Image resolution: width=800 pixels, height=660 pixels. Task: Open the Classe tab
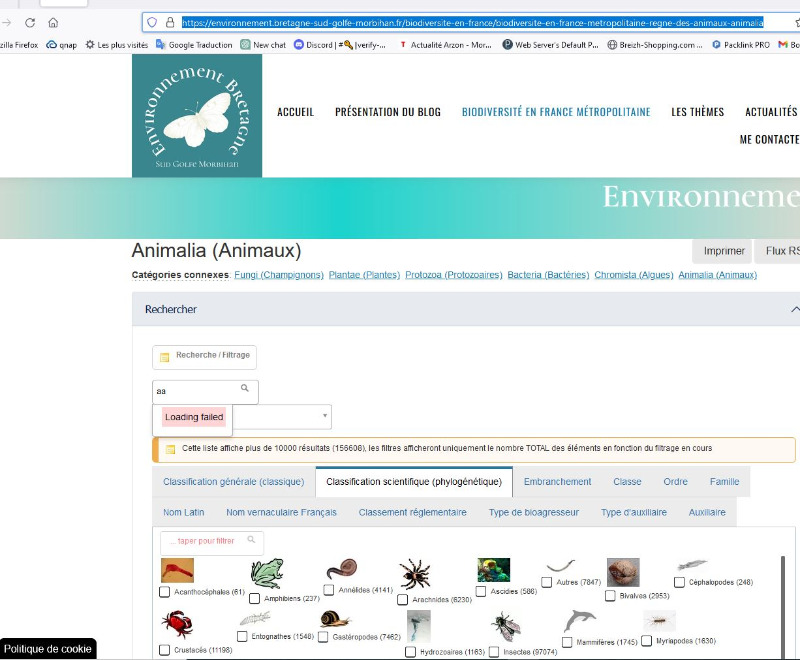627,481
